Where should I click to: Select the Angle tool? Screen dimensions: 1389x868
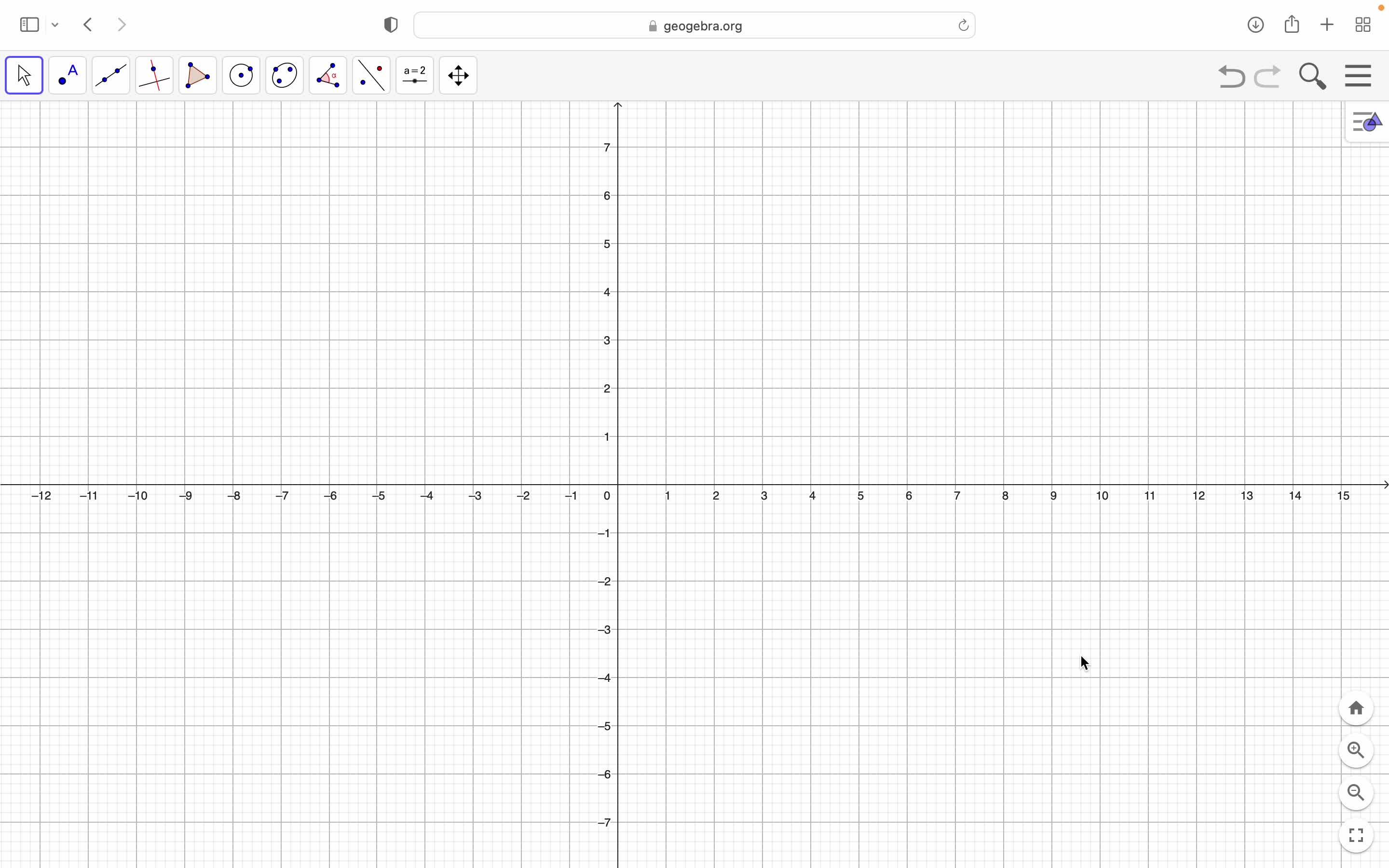tap(328, 75)
